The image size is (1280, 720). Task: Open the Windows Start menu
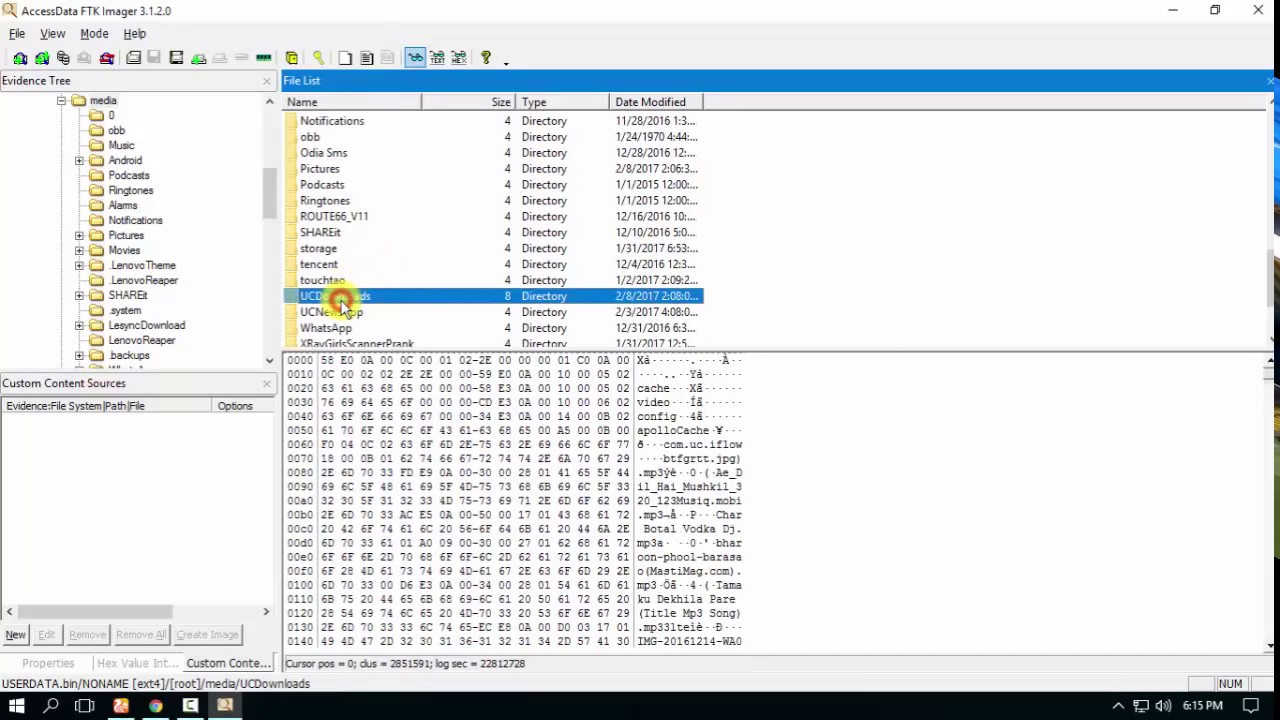pyautogui.click(x=16, y=706)
